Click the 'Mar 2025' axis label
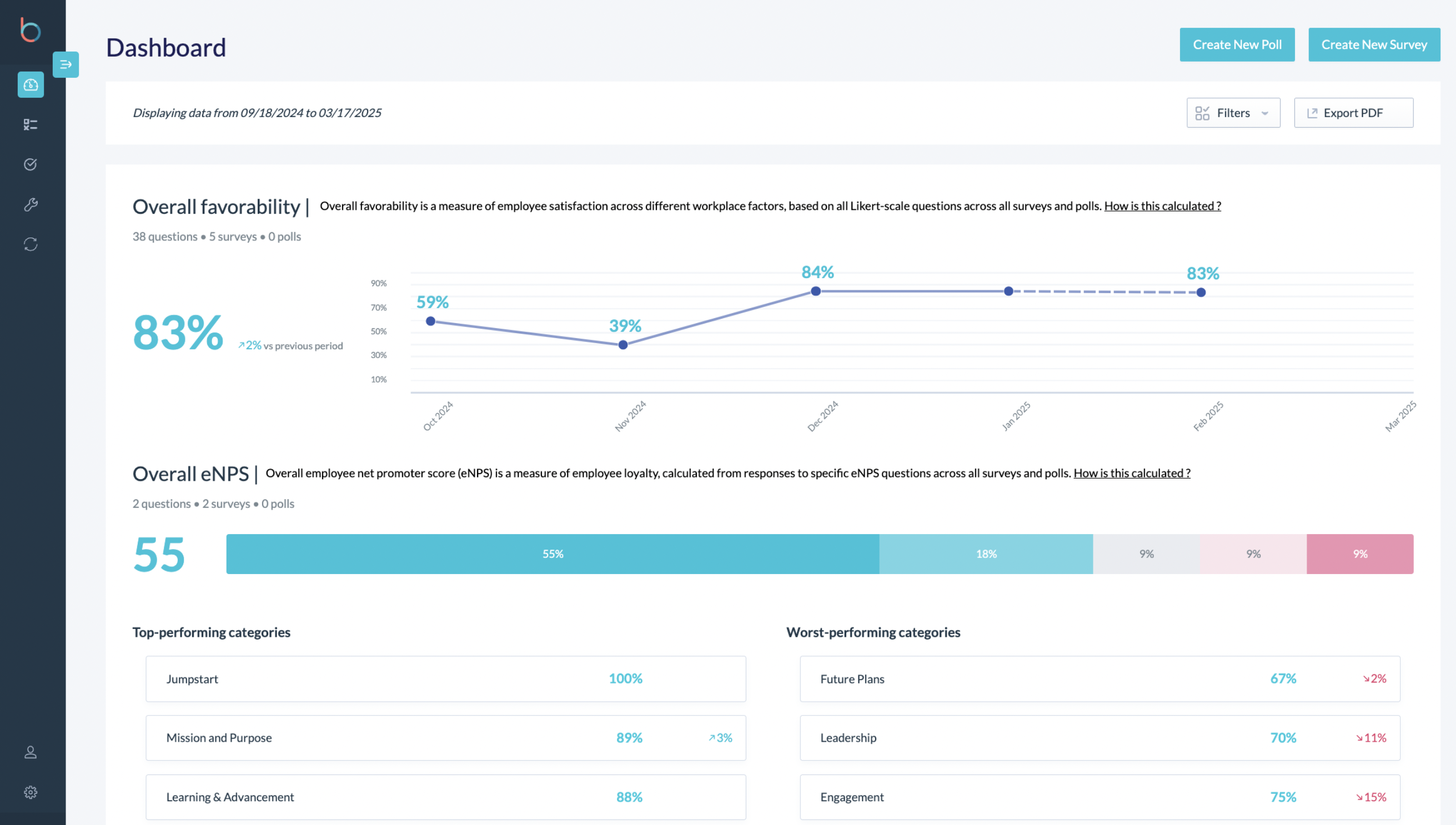This screenshot has width=1456, height=825. (1400, 416)
